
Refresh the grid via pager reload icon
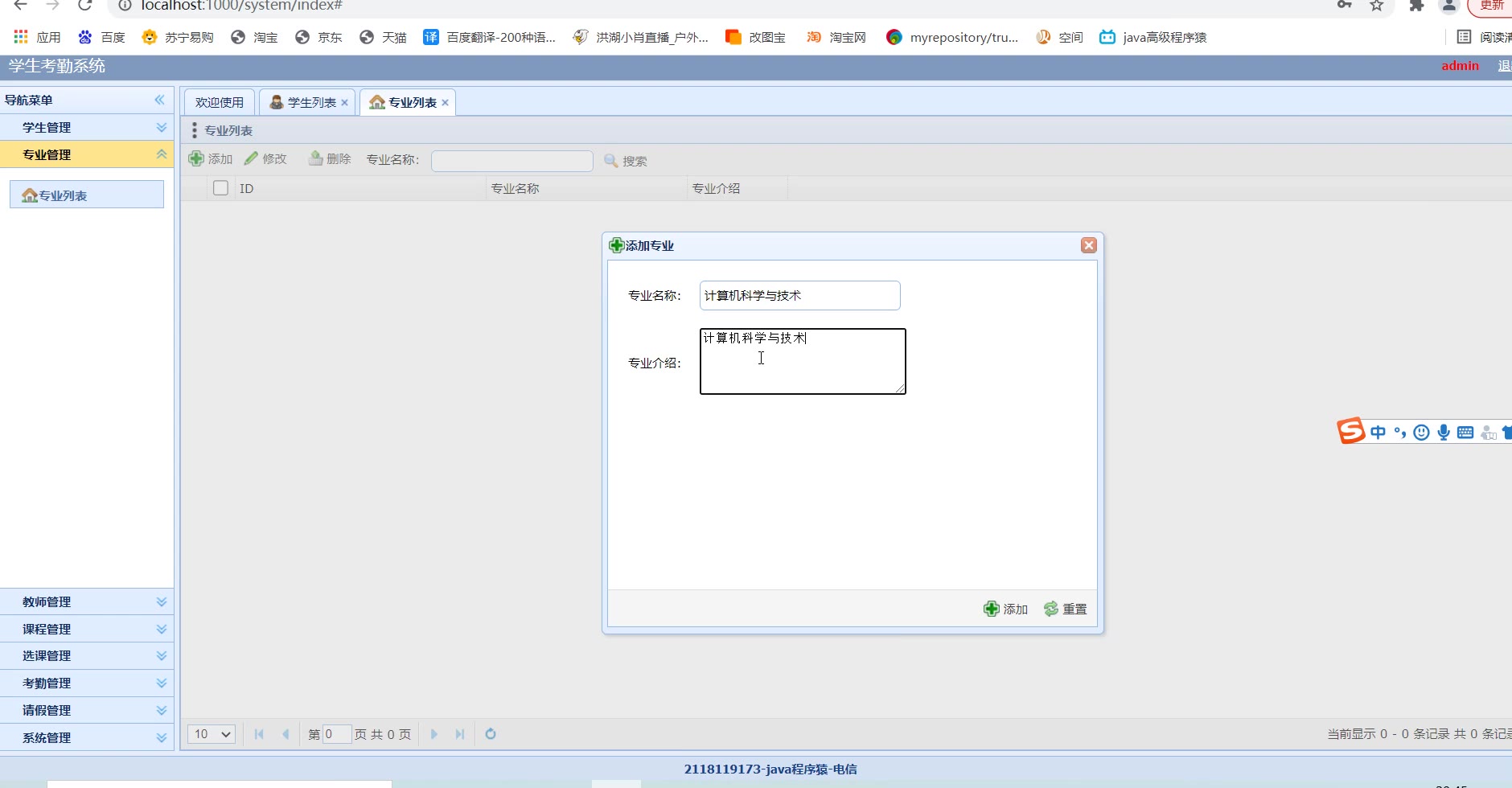(491, 734)
